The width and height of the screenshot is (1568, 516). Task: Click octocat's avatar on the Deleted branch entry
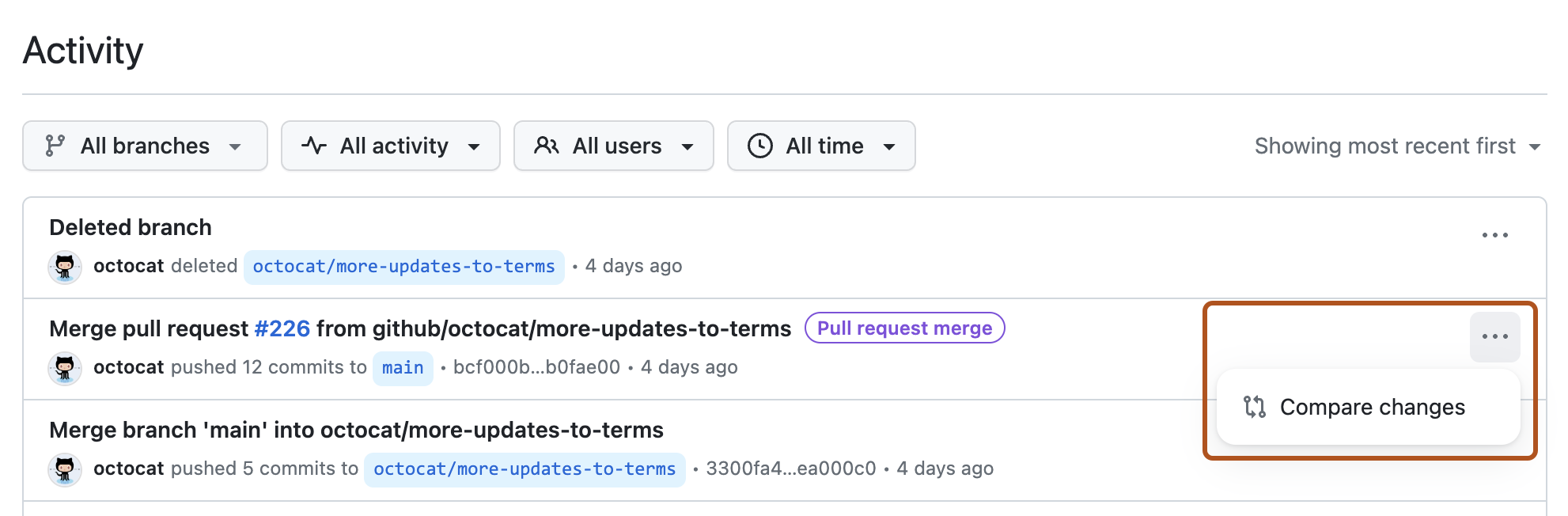pos(65,267)
